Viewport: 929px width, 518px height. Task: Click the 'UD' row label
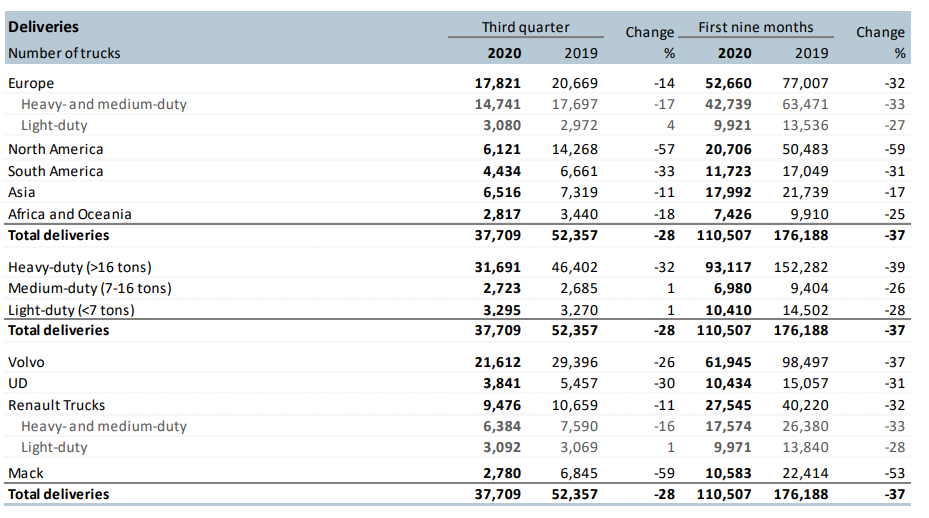point(18,383)
